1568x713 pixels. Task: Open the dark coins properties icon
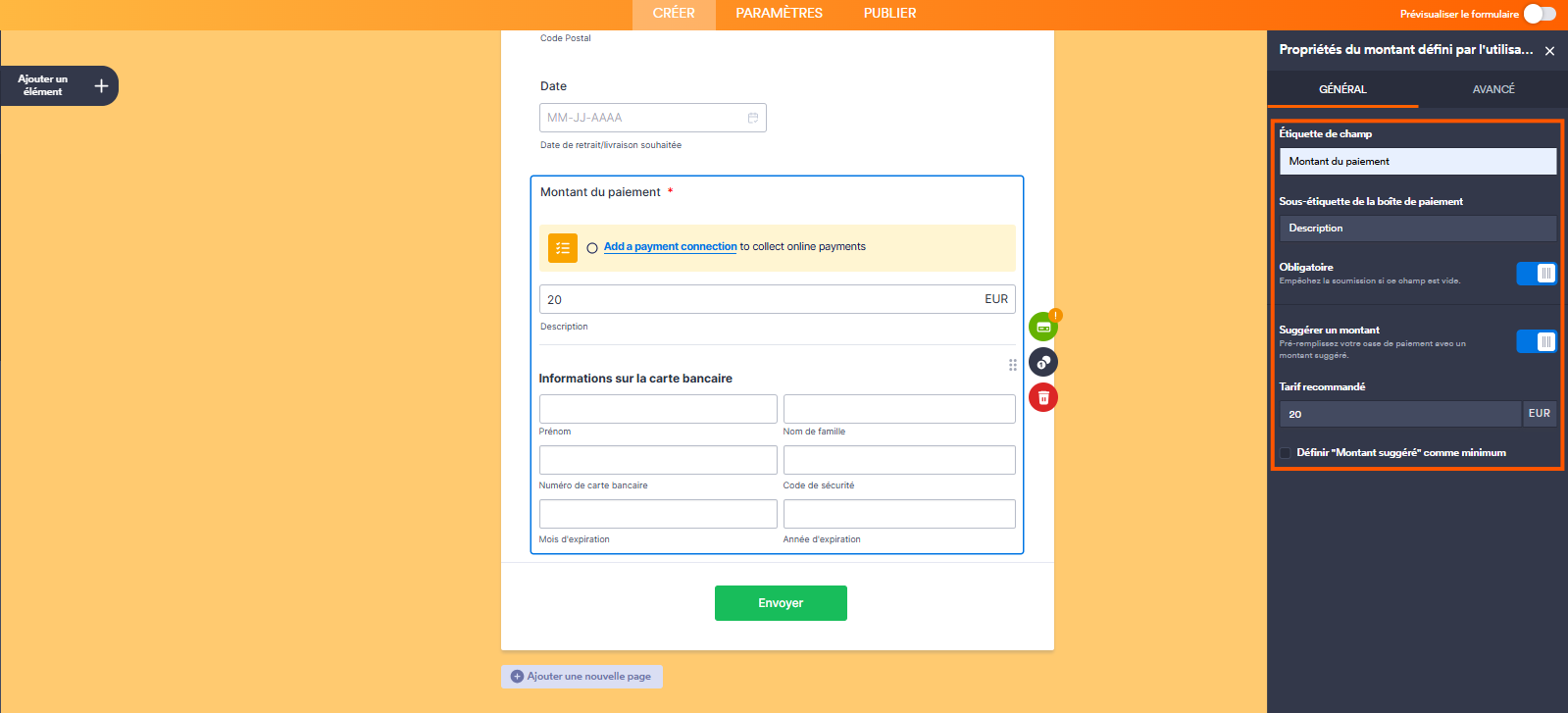click(x=1043, y=363)
